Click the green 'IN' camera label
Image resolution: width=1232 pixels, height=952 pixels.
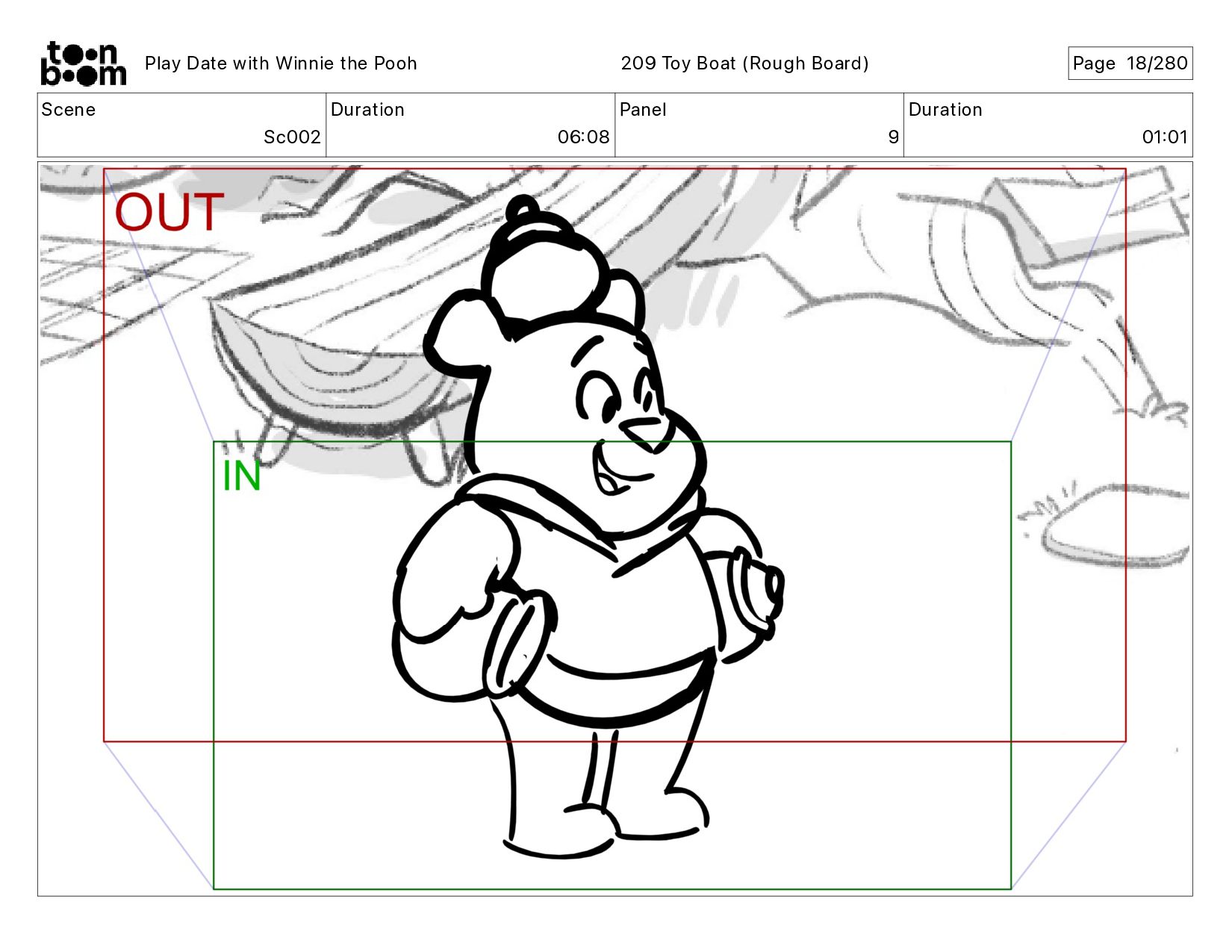coord(242,476)
